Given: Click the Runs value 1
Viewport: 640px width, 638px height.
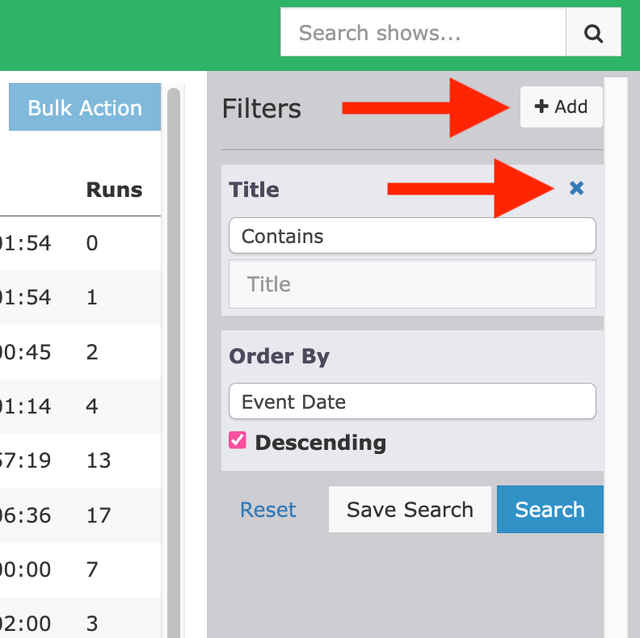Looking at the screenshot, I should 92,297.
